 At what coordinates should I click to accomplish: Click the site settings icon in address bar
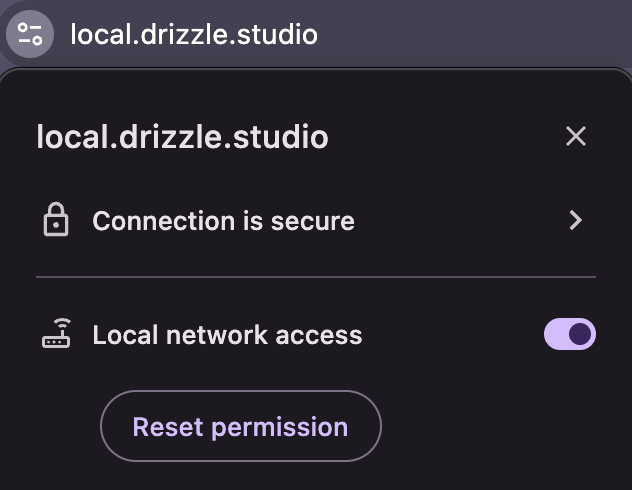[x=30, y=34]
